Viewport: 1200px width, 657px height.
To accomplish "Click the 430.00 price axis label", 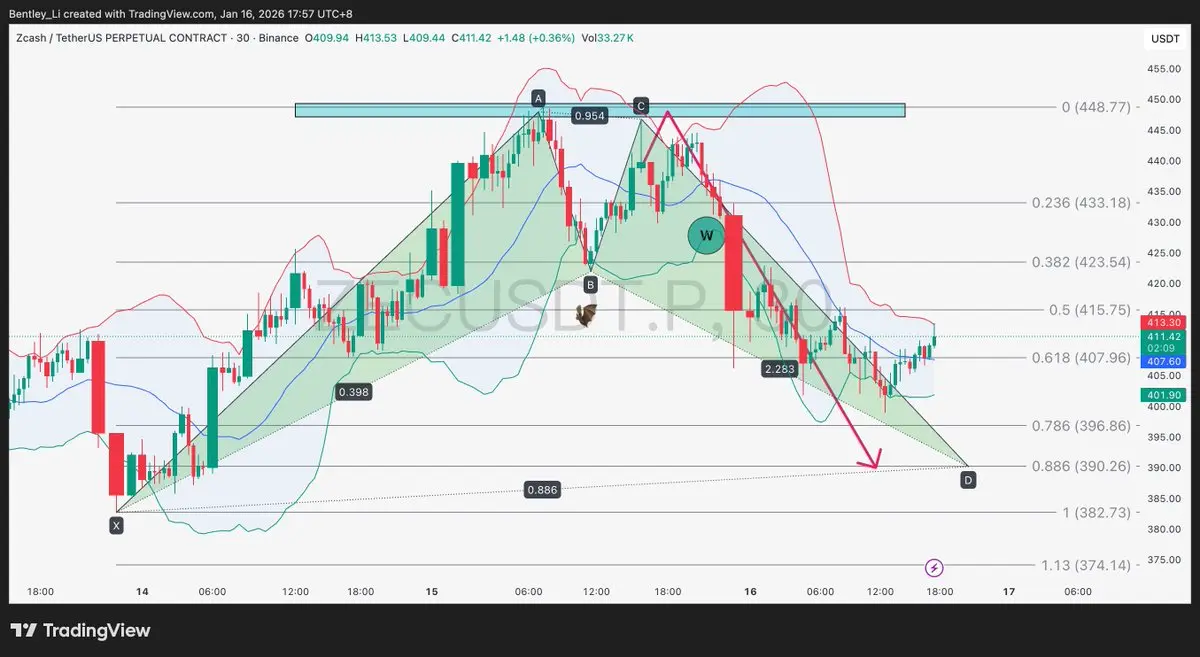I will pyautogui.click(x=1163, y=222).
